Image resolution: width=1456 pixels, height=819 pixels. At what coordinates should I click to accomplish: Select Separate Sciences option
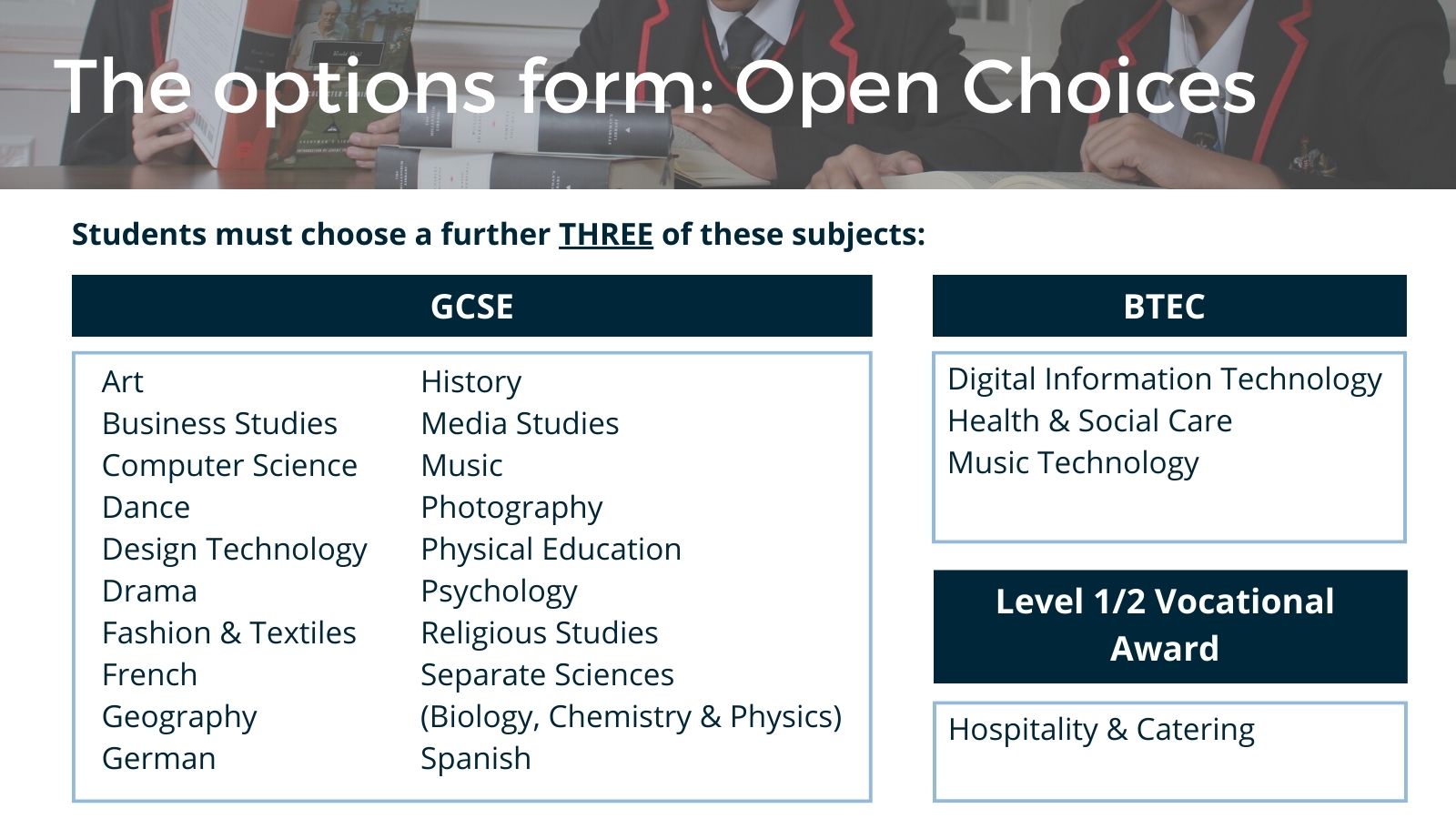click(x=547, y=675)
